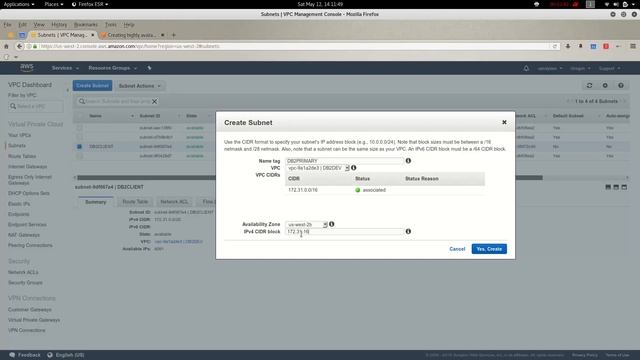Toggle checkbox of the first subnet row
Viewport: 640px width, 360px height.
click(x=79, y=128)
